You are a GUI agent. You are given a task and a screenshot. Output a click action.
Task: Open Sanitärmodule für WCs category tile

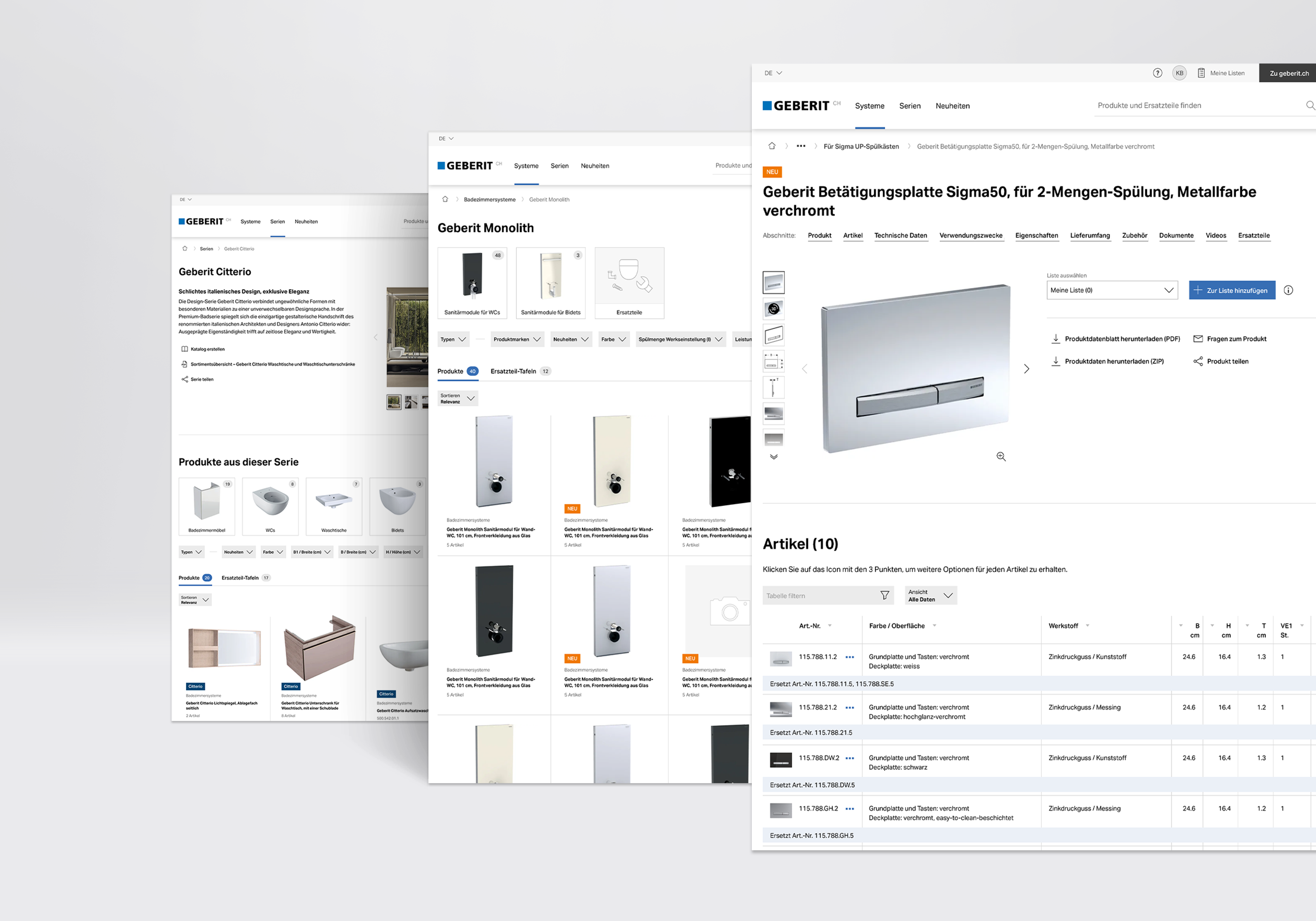[472, 283]
